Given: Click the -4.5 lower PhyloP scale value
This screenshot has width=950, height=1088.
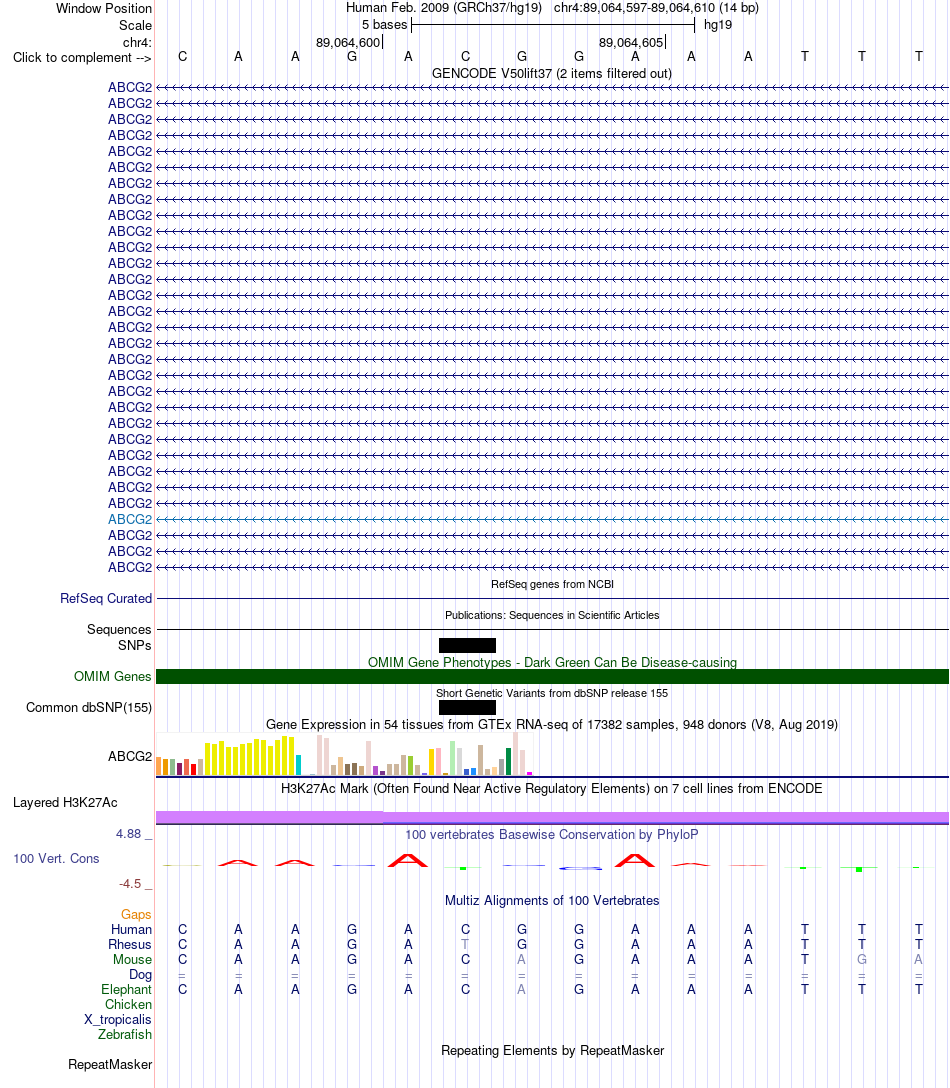Looking at the screenshot, I should coord(130,884).
